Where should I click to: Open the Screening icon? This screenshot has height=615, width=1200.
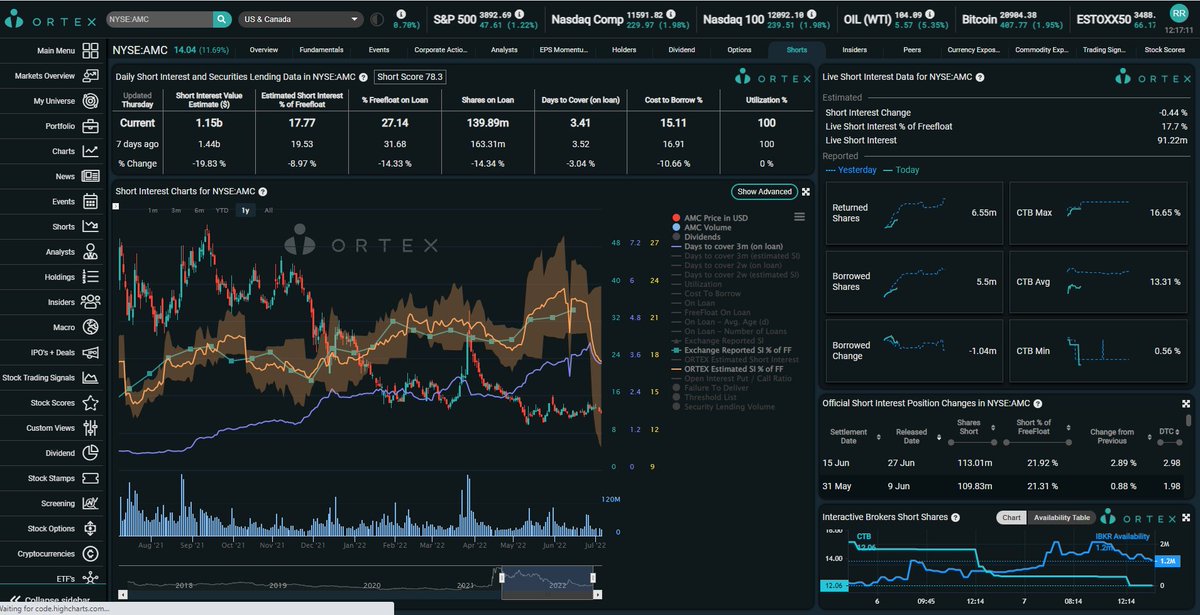pyautogui.click(x=91, y=504)
